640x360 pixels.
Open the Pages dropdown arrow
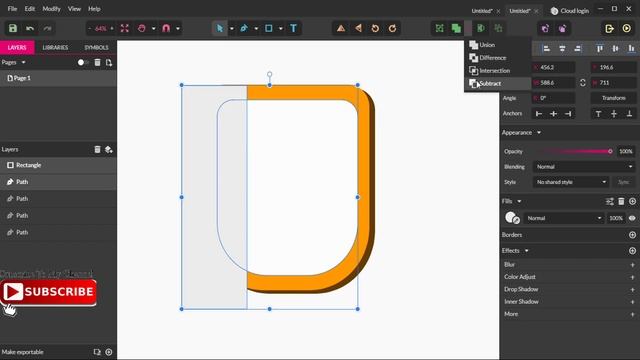tap(24, 62)
